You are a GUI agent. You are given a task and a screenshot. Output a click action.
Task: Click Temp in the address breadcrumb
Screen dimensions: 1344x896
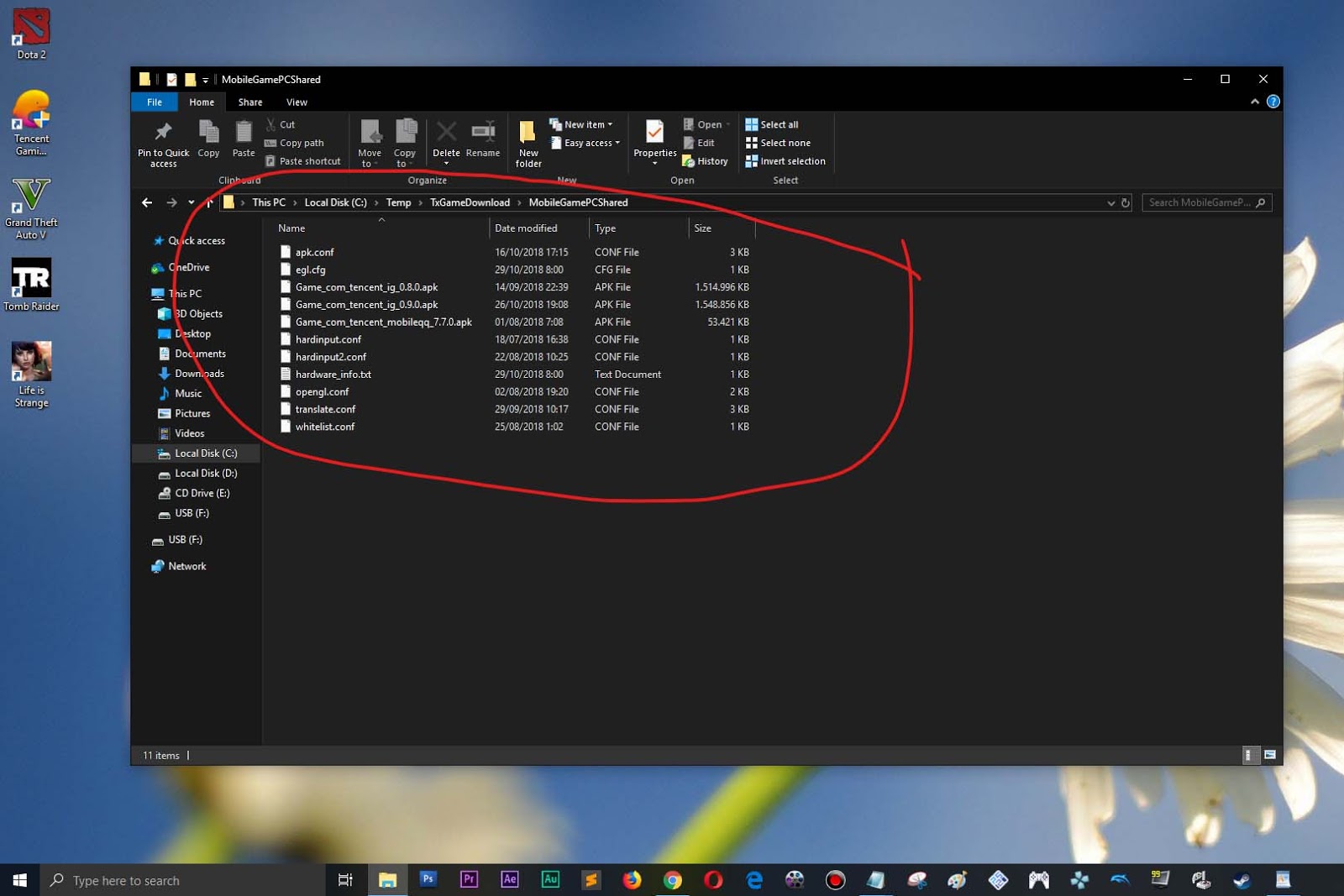click(398, 202)
